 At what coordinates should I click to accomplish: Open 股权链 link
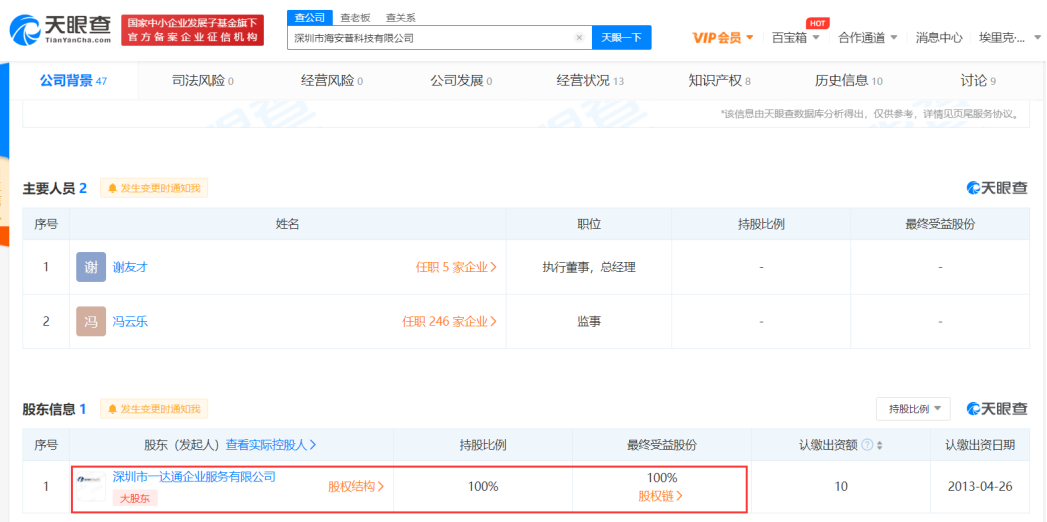point(661,496)
